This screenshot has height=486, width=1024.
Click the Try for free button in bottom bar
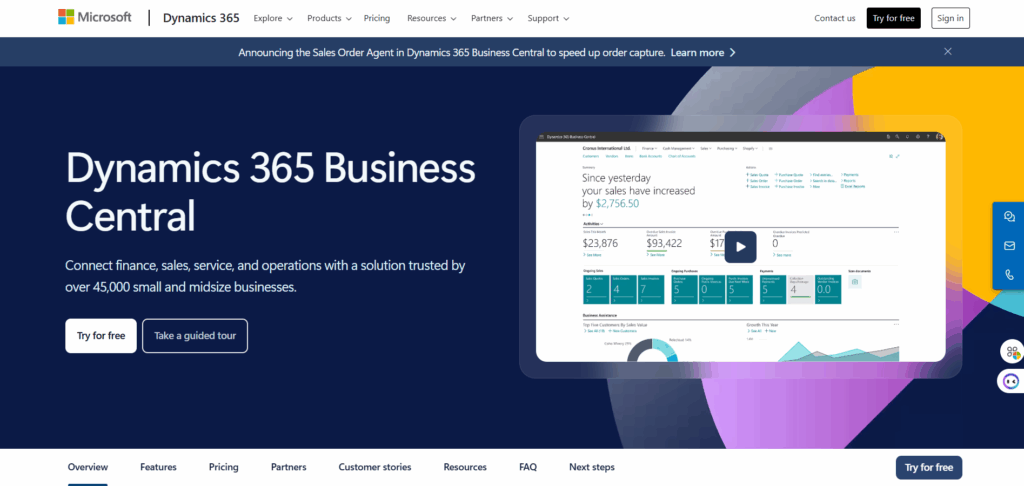point(929,468)
